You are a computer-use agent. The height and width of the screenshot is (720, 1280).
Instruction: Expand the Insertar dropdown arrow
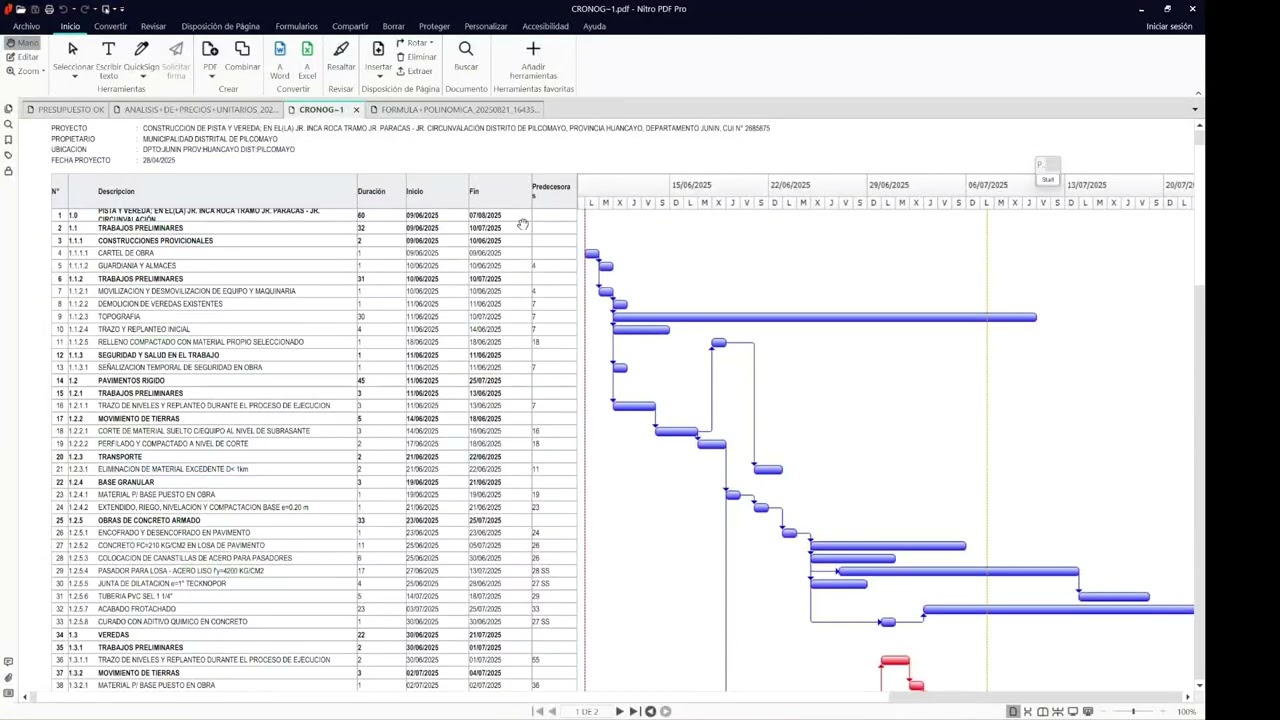(x=378, y=76)
